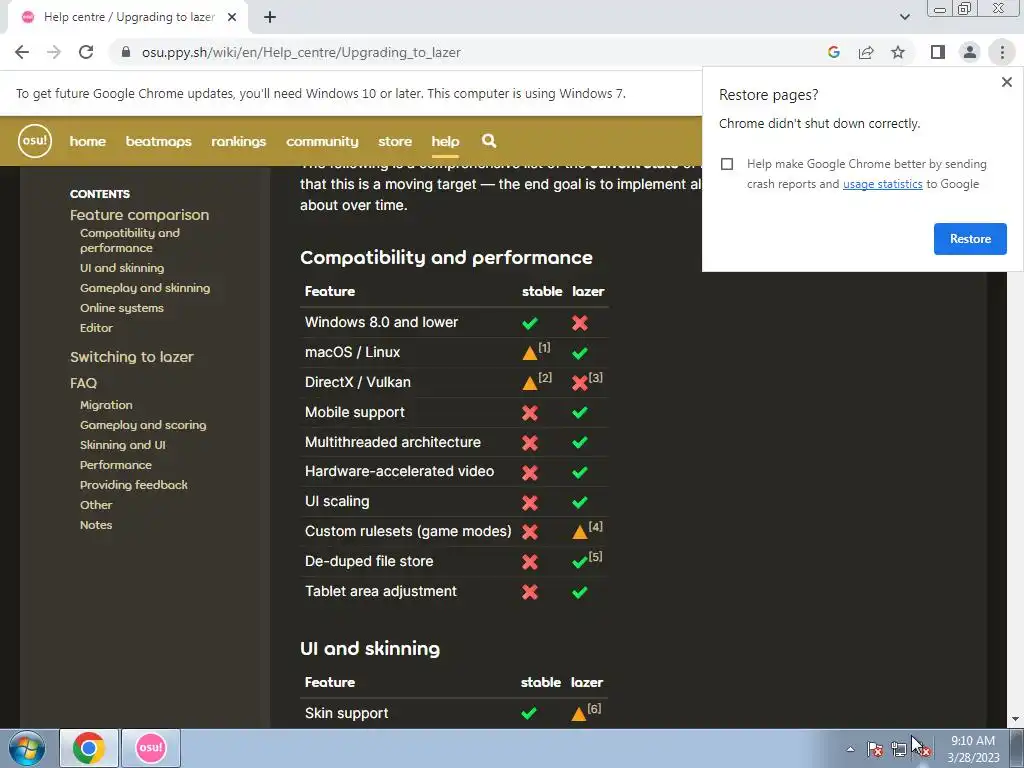Screen dimensions: 1024x768
Task: Open Windows Start menu
Action: click(x=27, y=748)
